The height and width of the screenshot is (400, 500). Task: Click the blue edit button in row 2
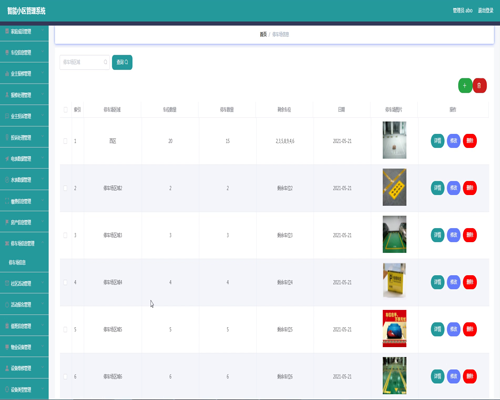453,188
